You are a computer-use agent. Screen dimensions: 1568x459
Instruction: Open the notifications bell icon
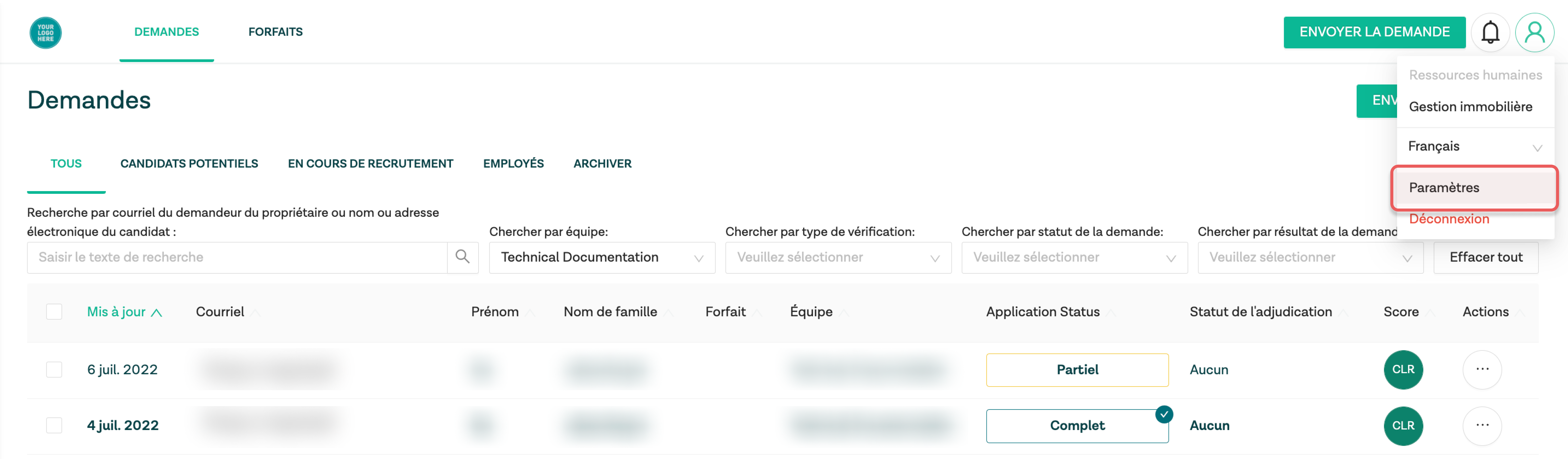tap(1490, 32)
